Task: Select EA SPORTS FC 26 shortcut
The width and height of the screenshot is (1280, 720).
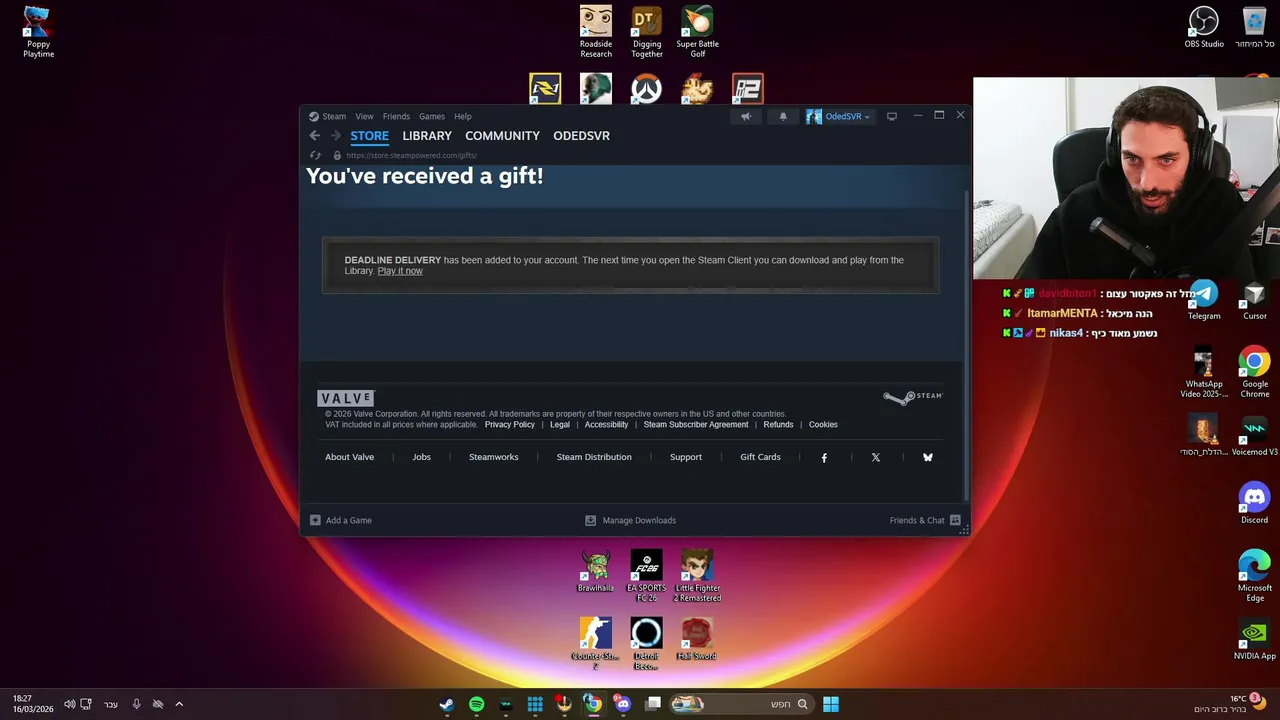Action: (x=646, y=576)
